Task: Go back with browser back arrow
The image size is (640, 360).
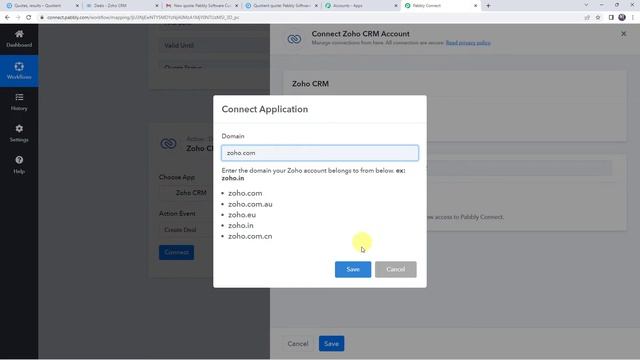Action: [x=7, y=18]
